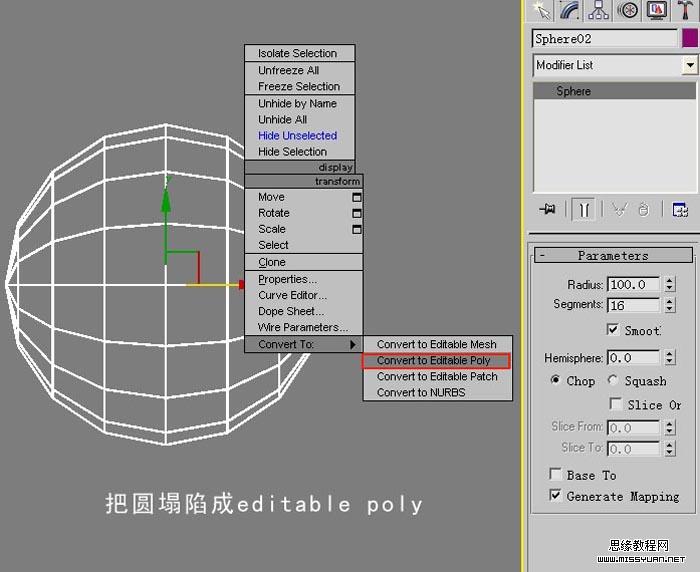
Task: Click the Segments value field
Action: [x=633, y=305]
